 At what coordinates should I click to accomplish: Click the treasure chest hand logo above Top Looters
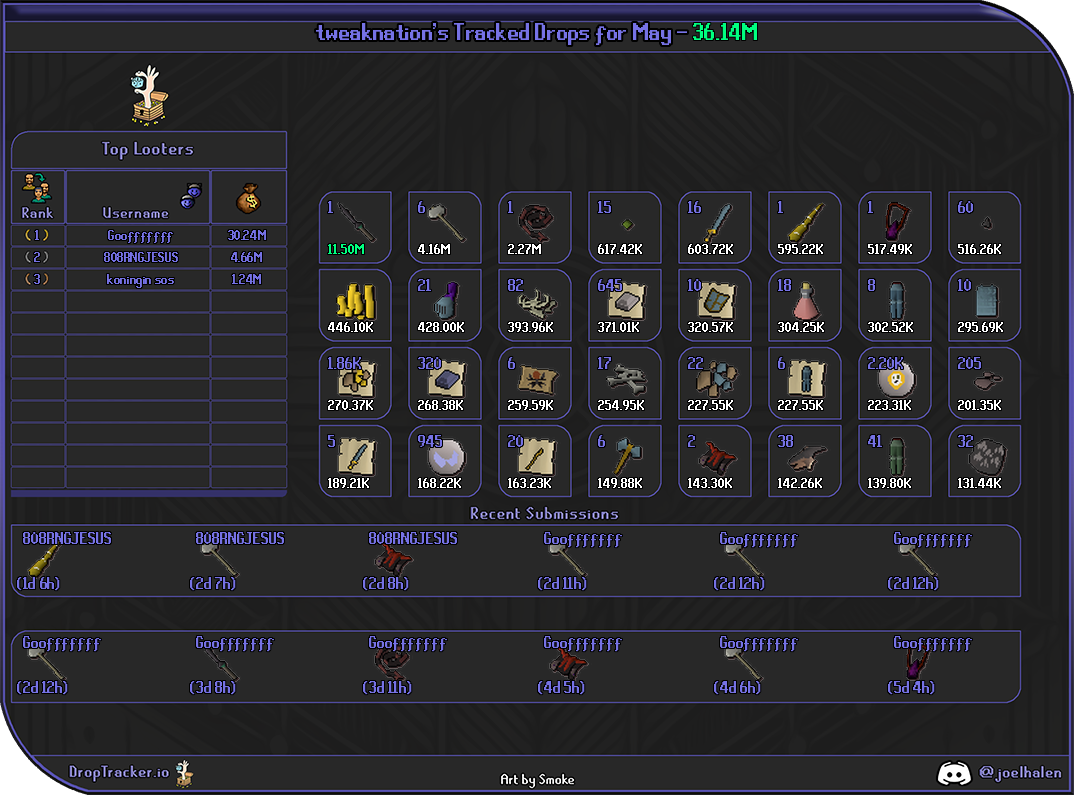149,95
